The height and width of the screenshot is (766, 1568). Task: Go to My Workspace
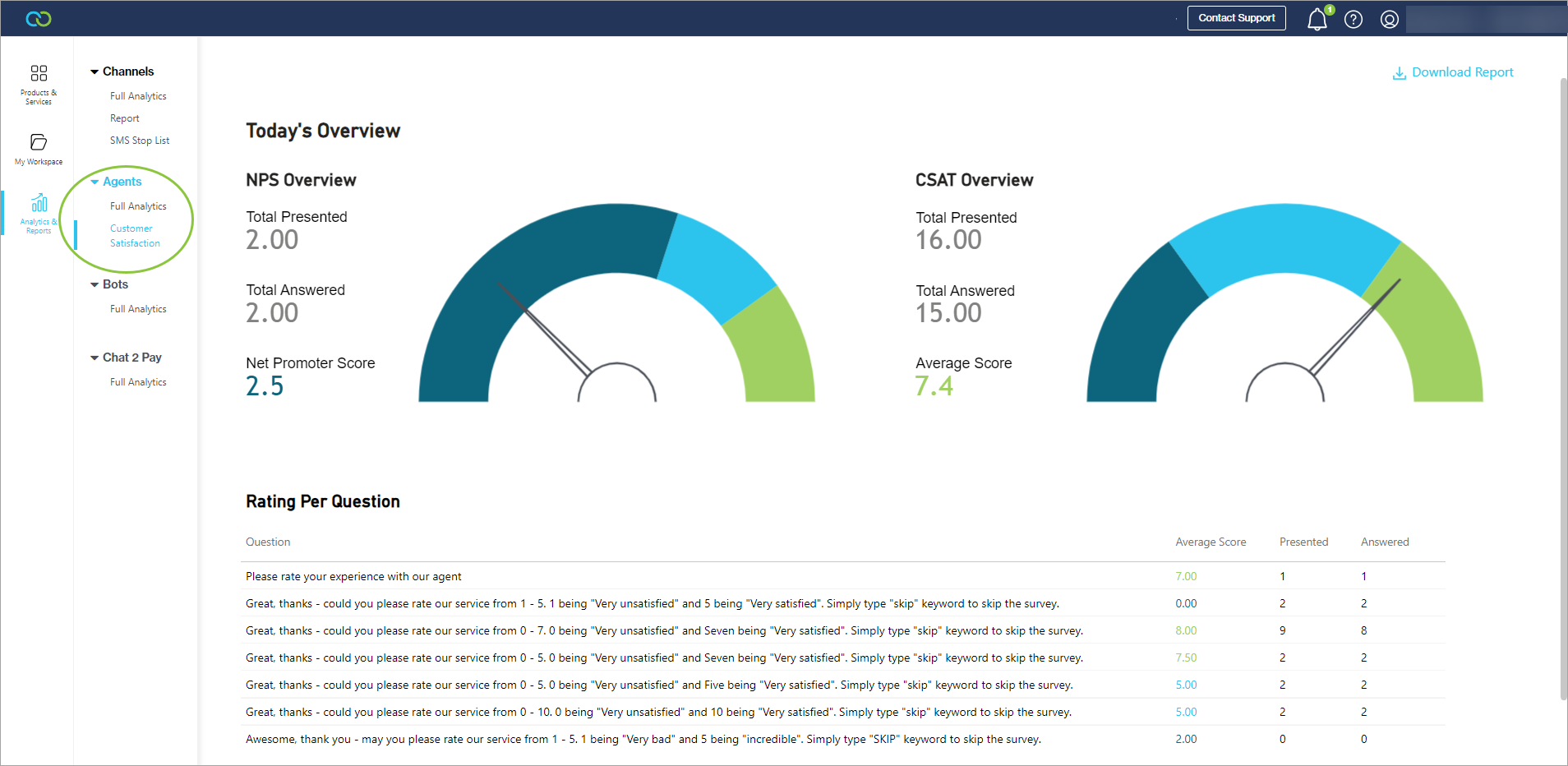click(x=39, y=149)
